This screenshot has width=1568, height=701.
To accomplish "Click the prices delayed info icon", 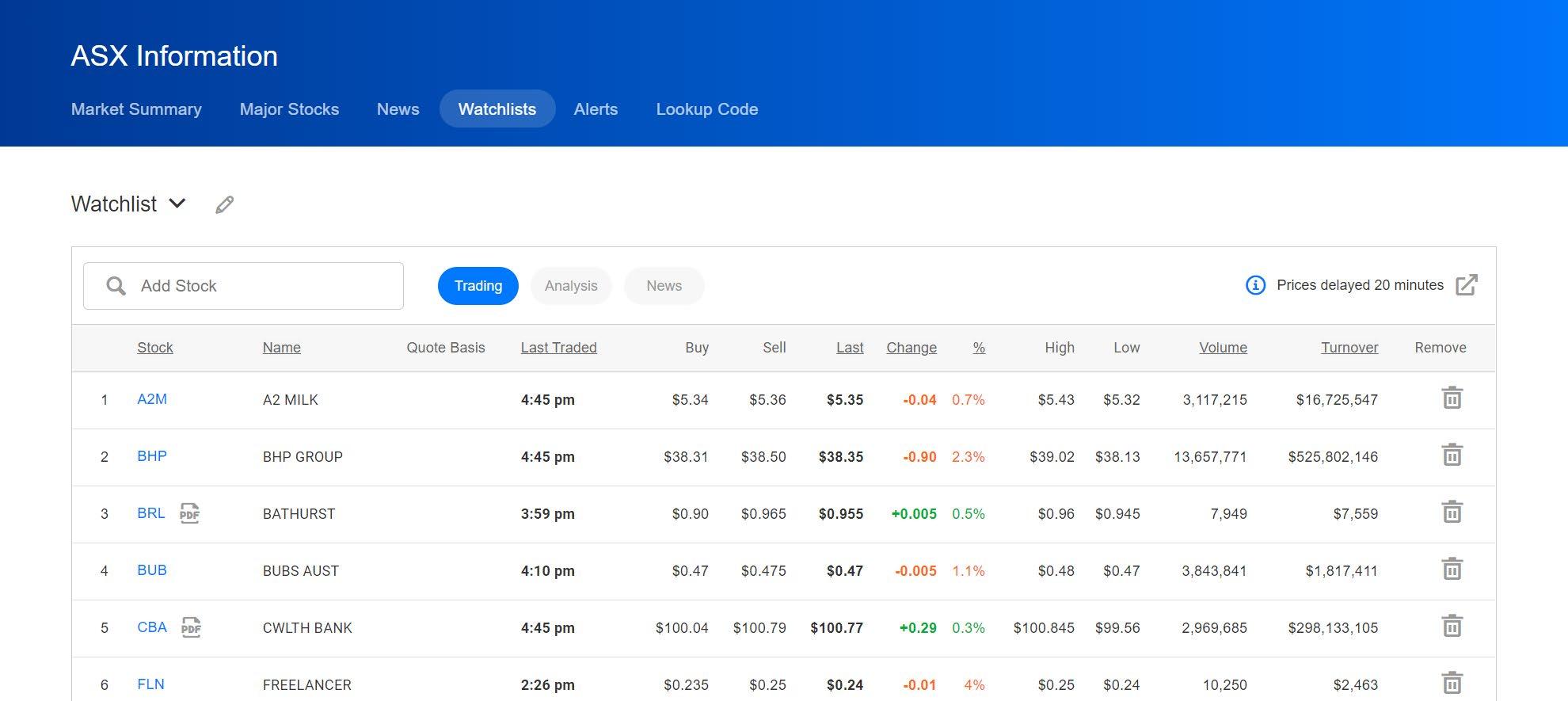I will point(1255,285).
